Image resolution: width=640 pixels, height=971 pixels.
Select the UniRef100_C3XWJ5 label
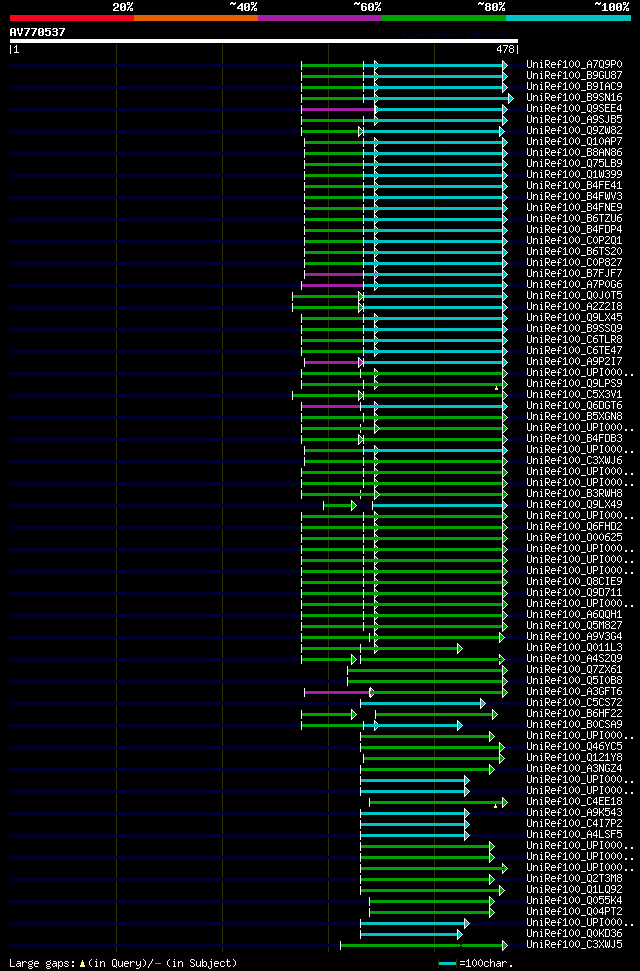[574, 945]
